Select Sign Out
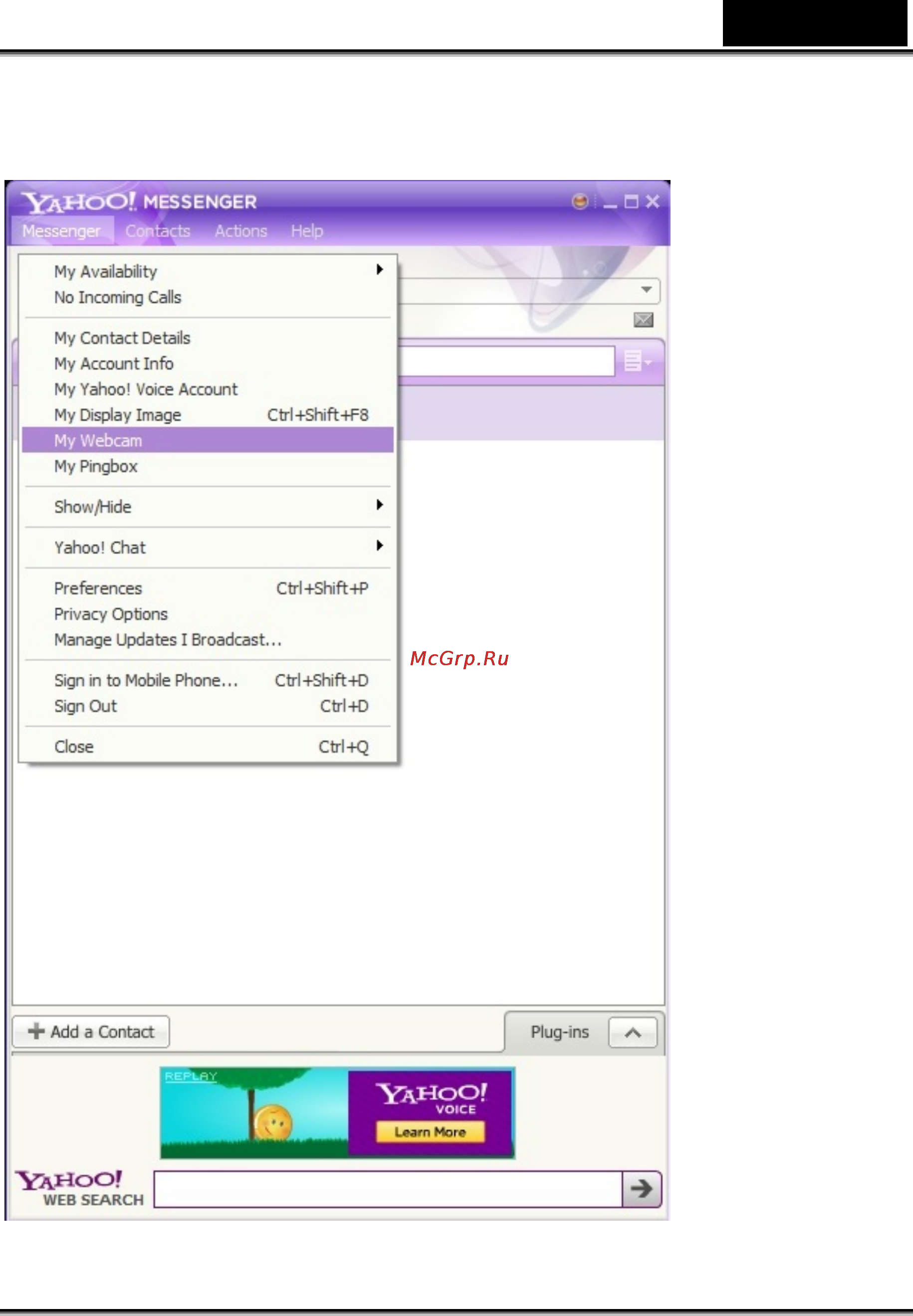The image size is (913, 1316). coord(208,706)
